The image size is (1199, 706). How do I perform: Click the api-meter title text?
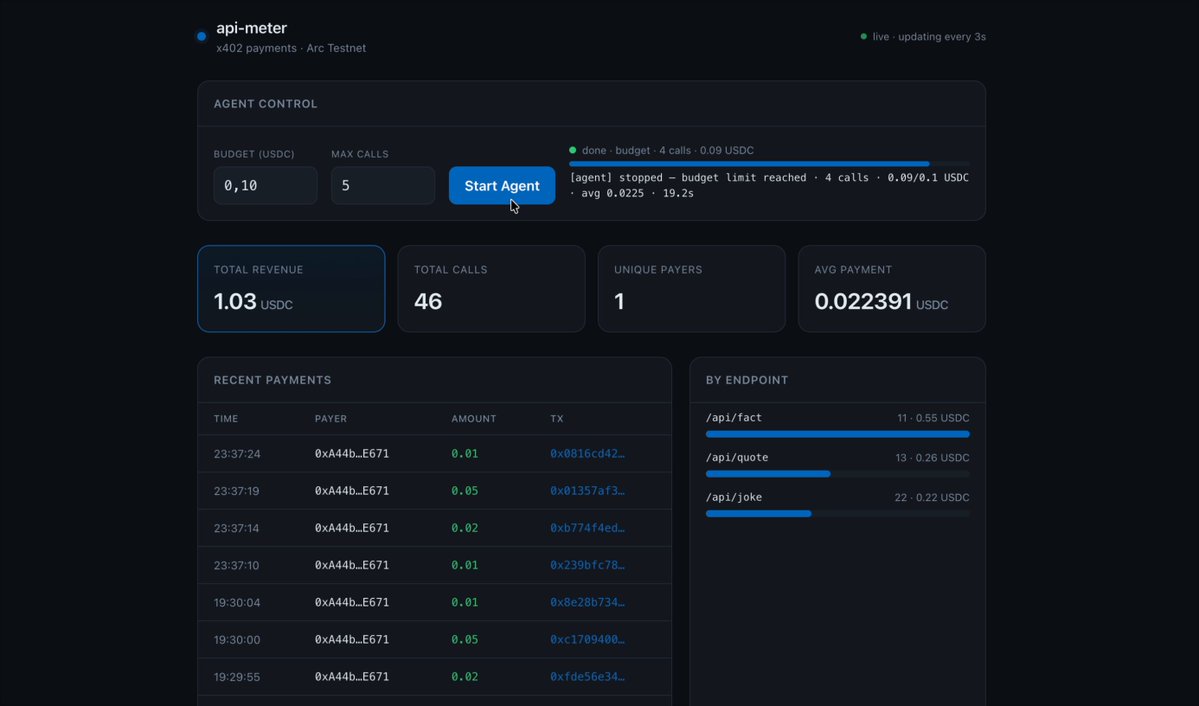(x=252, y=28)
